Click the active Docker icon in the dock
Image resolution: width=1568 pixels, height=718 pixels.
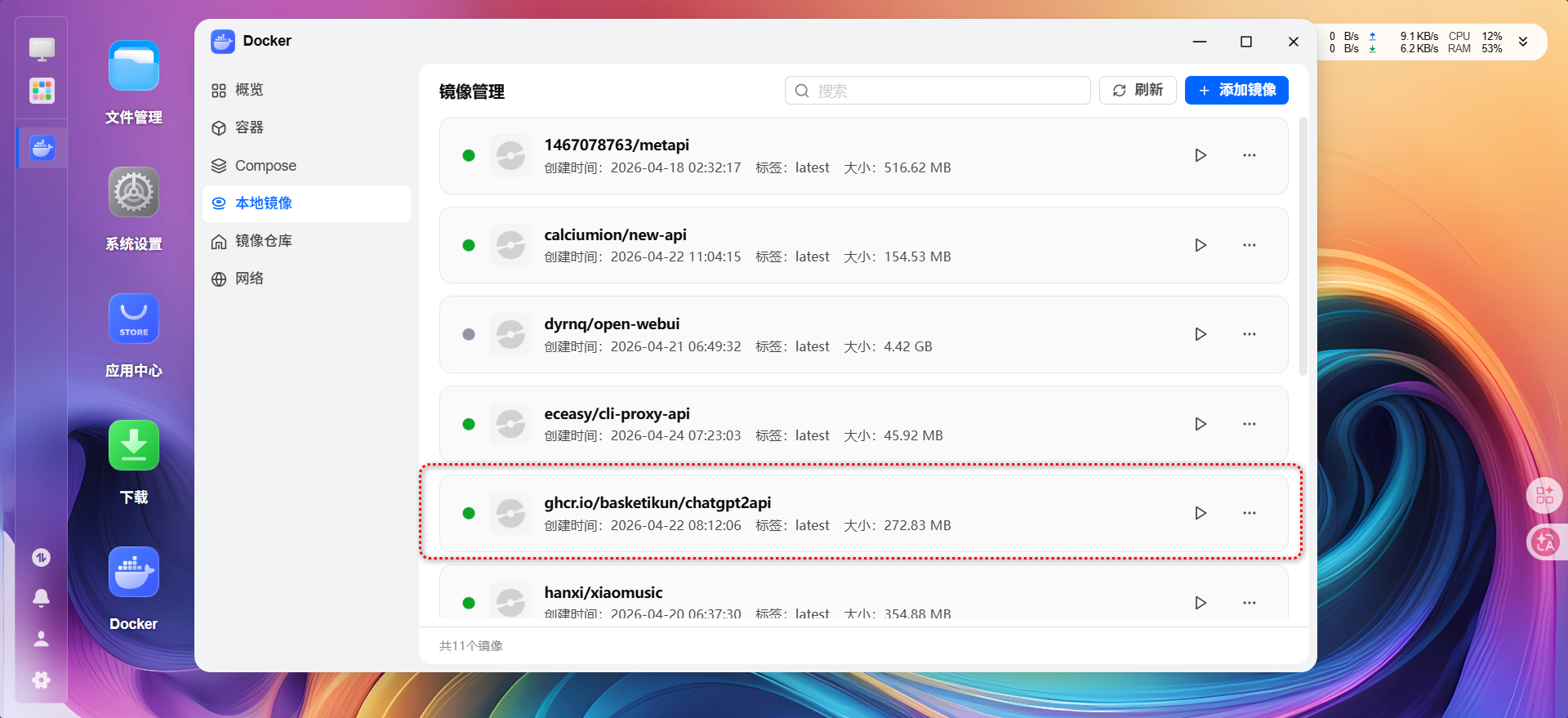42,148
